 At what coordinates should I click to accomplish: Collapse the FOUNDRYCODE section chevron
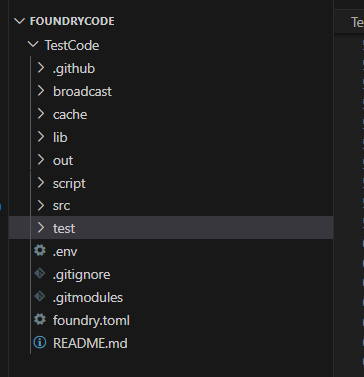tap(20, 21)
